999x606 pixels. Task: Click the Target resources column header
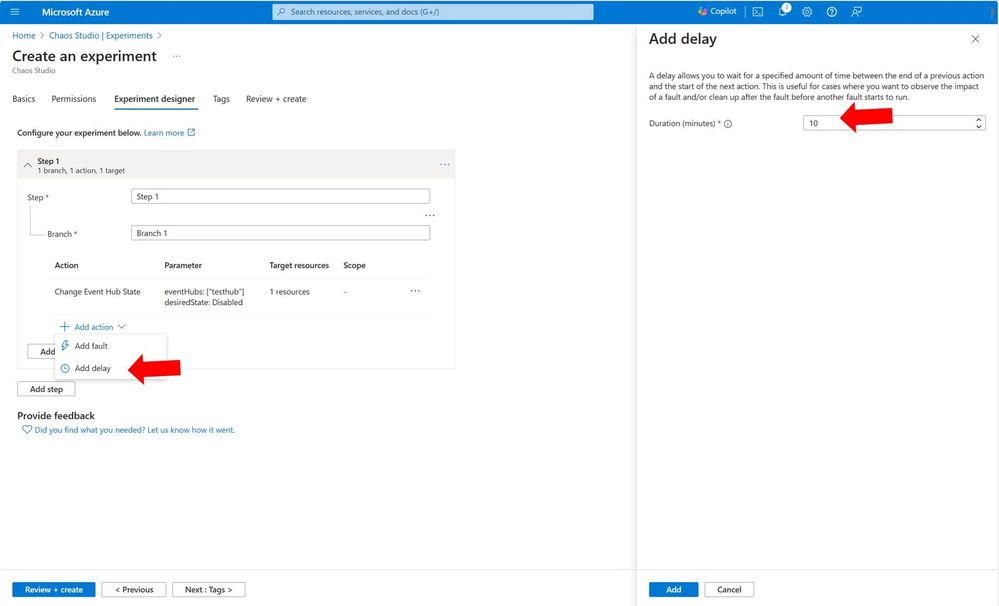tap(299, 265)
